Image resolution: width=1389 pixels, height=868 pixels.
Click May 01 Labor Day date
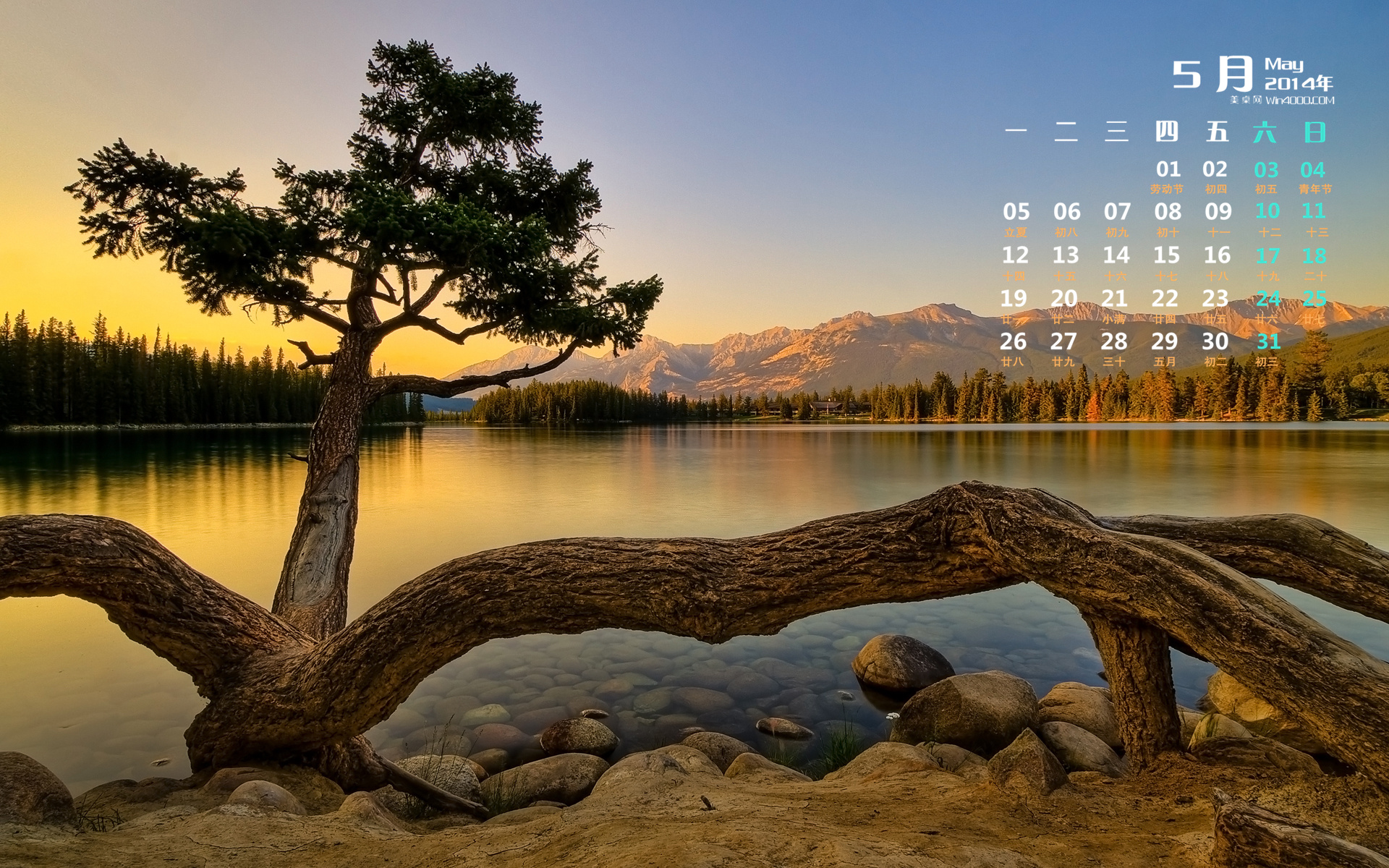click(1168, 176)
